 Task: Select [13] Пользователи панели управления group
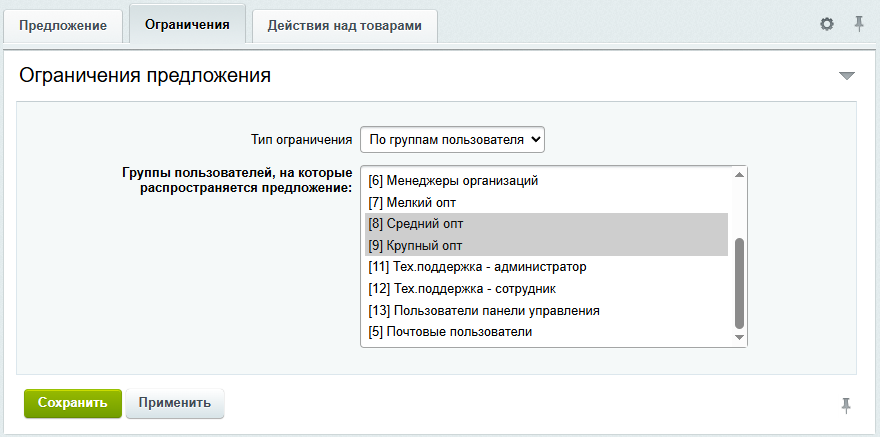tap(547, 310)
